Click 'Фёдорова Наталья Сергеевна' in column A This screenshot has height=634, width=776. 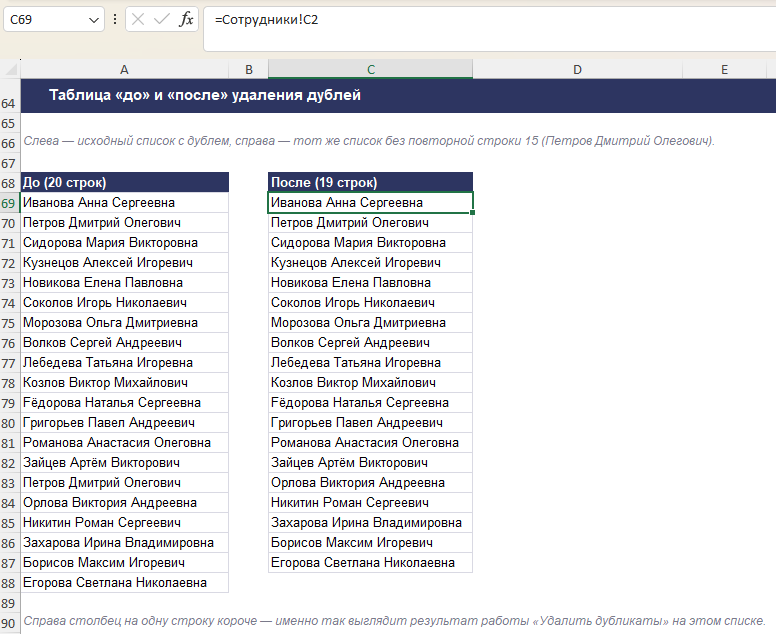(124, 402)
